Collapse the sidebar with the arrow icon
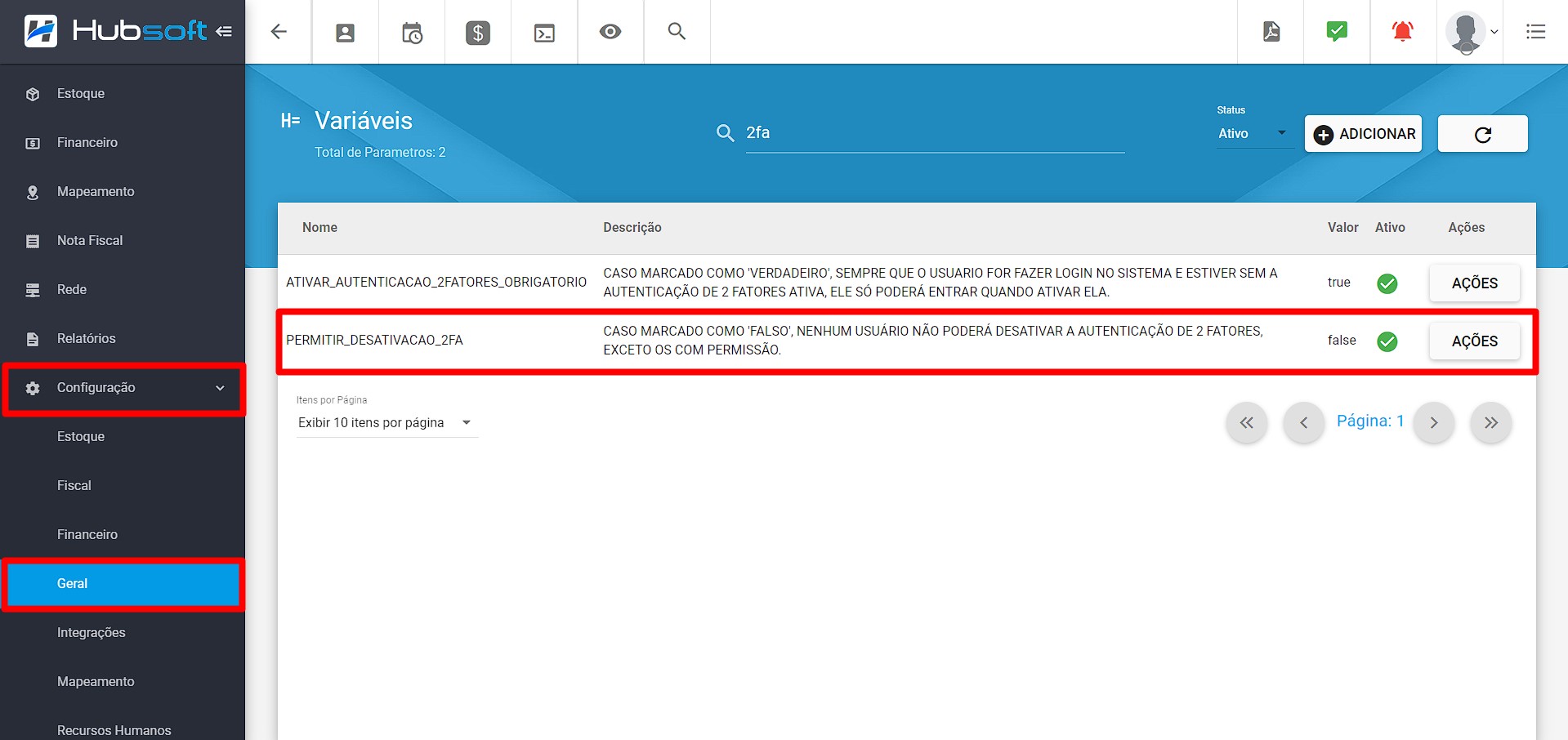Viewport: 1568px width, 740px height. (224, 31)
